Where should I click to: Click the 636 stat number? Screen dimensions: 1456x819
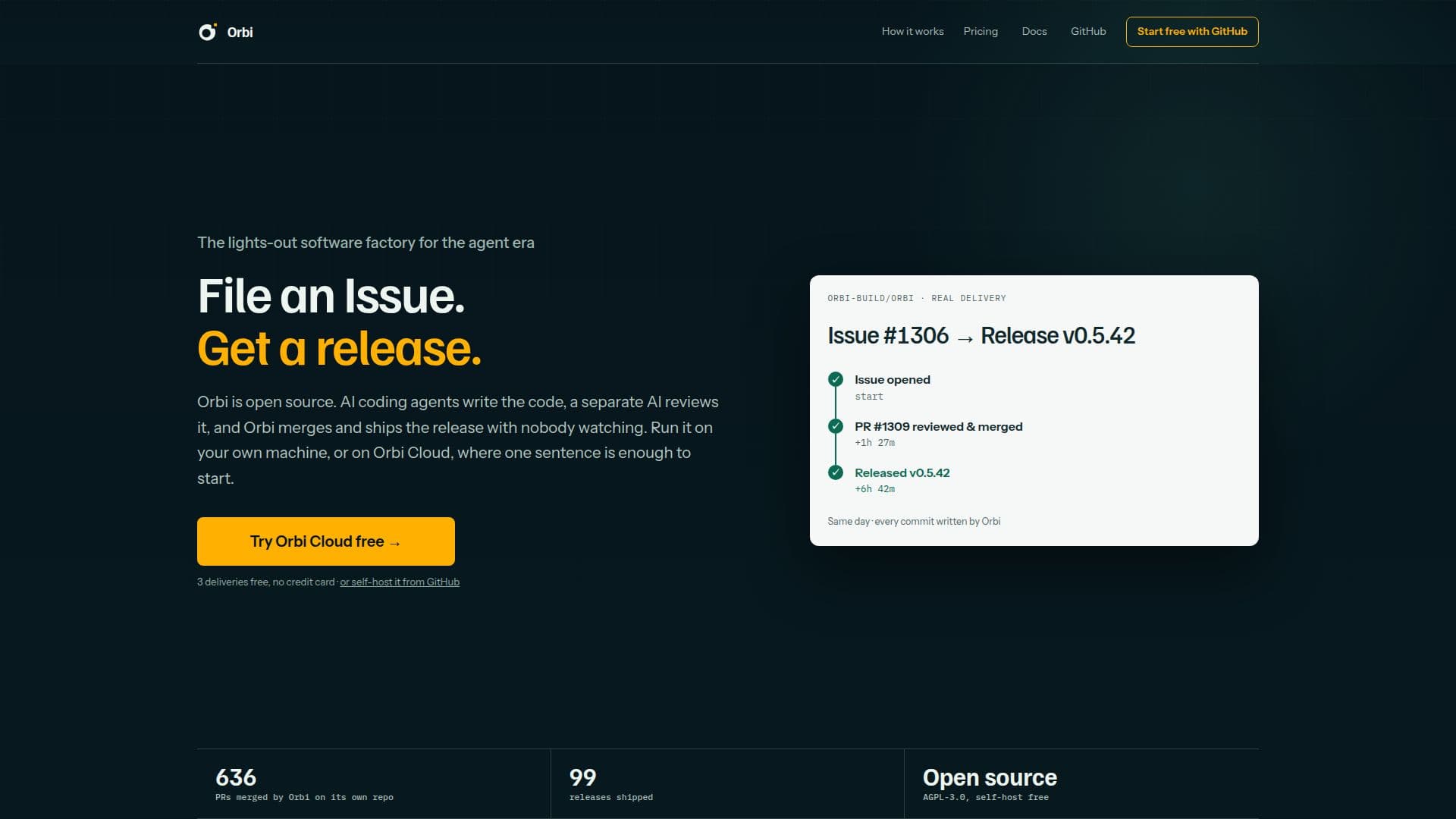pos(236,777)
